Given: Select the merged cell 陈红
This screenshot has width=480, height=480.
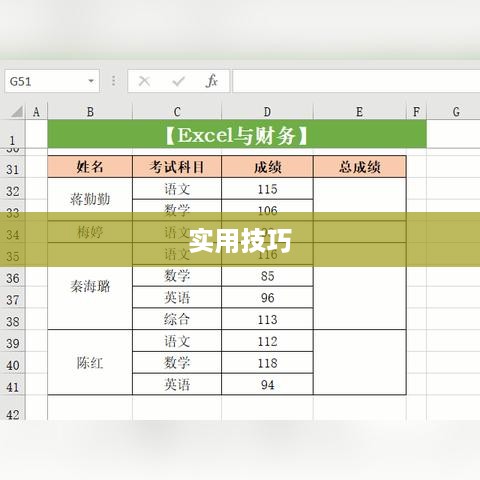Looking at the screenshot, I should coord(90,362).
